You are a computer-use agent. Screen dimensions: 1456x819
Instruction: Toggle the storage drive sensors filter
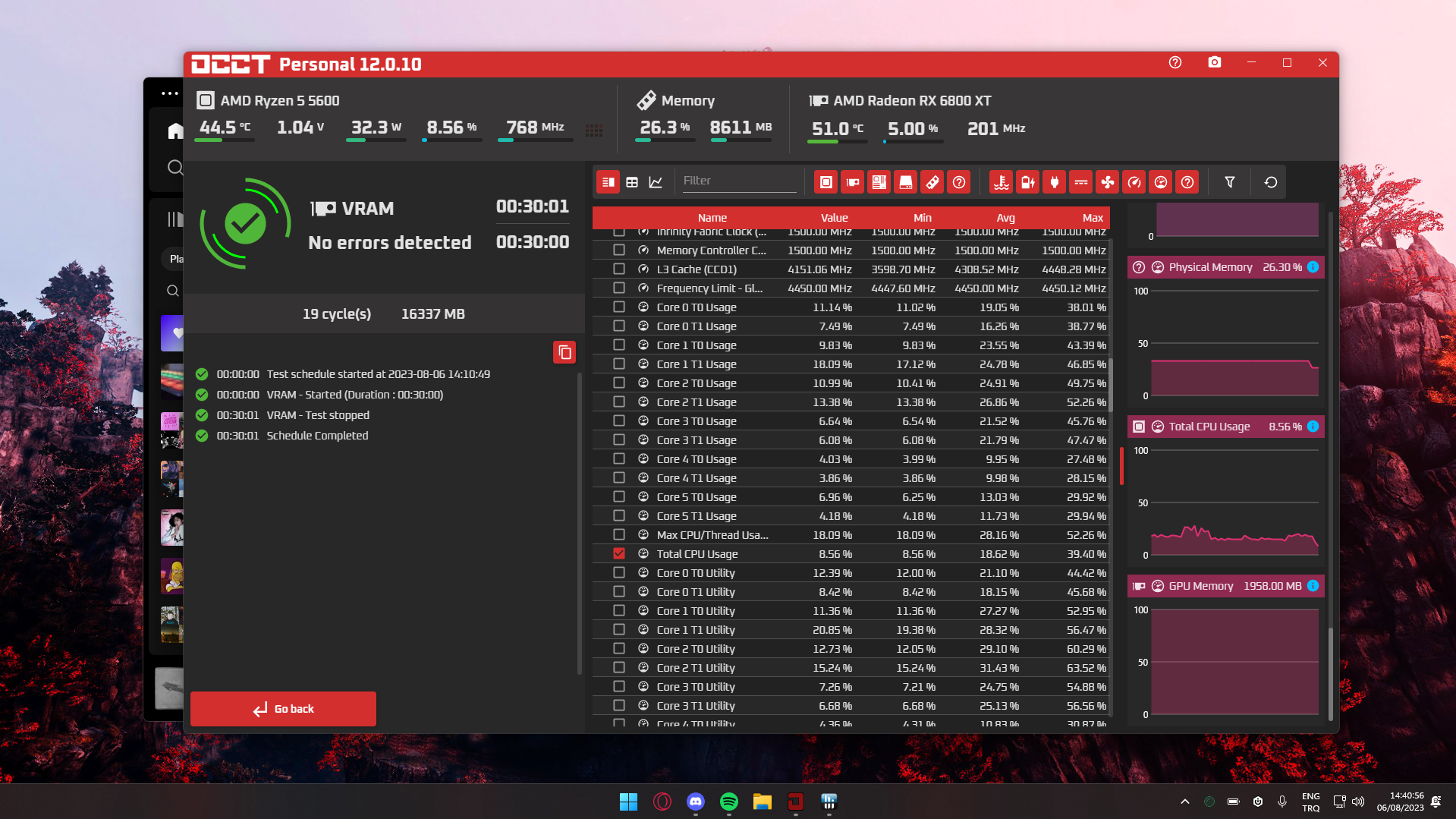(905, 182)
